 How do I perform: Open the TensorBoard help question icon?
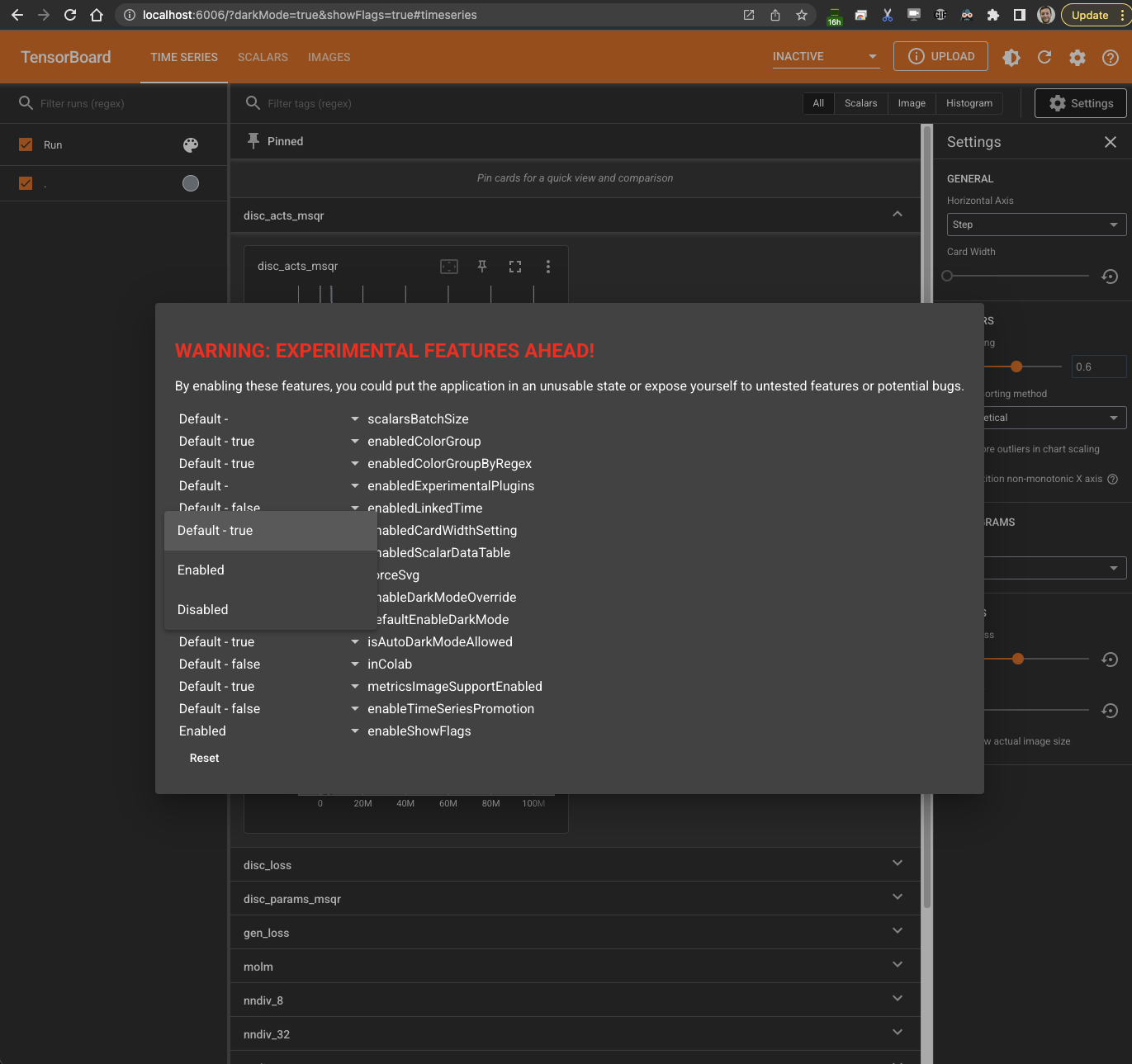click(1111, 57)
